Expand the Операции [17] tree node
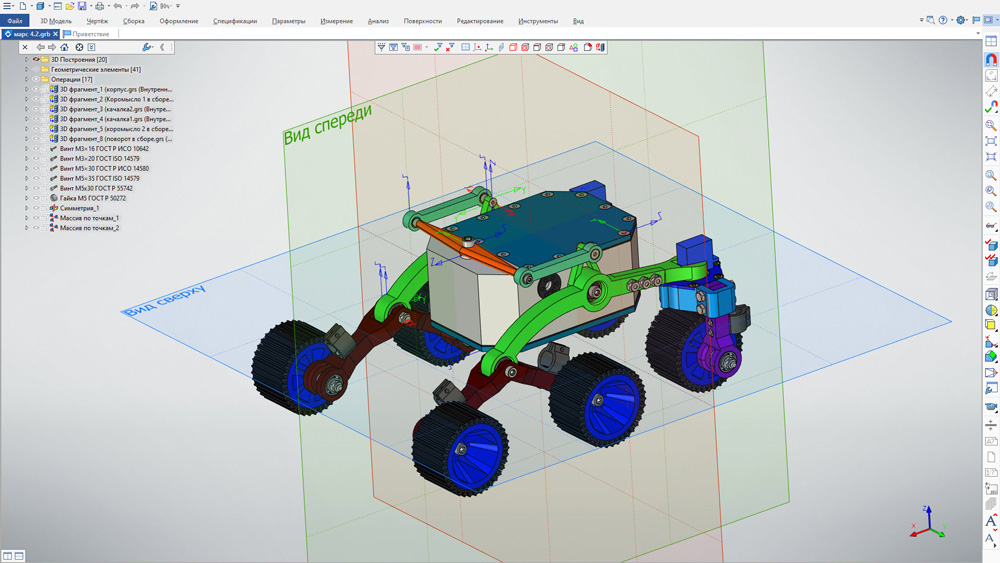The width and height of the screenshot is (1000, 563). pyautogui.click(x=26, y=80)
